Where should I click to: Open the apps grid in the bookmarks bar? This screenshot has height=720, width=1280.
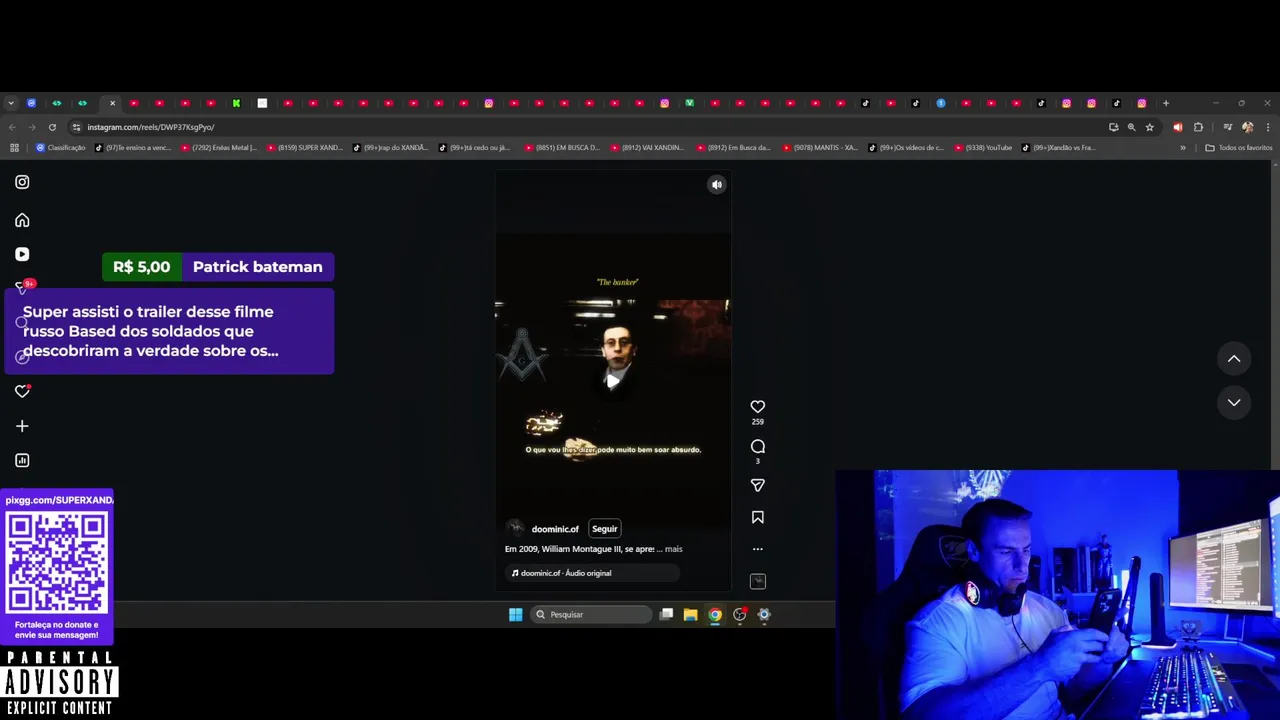(14, 148)
